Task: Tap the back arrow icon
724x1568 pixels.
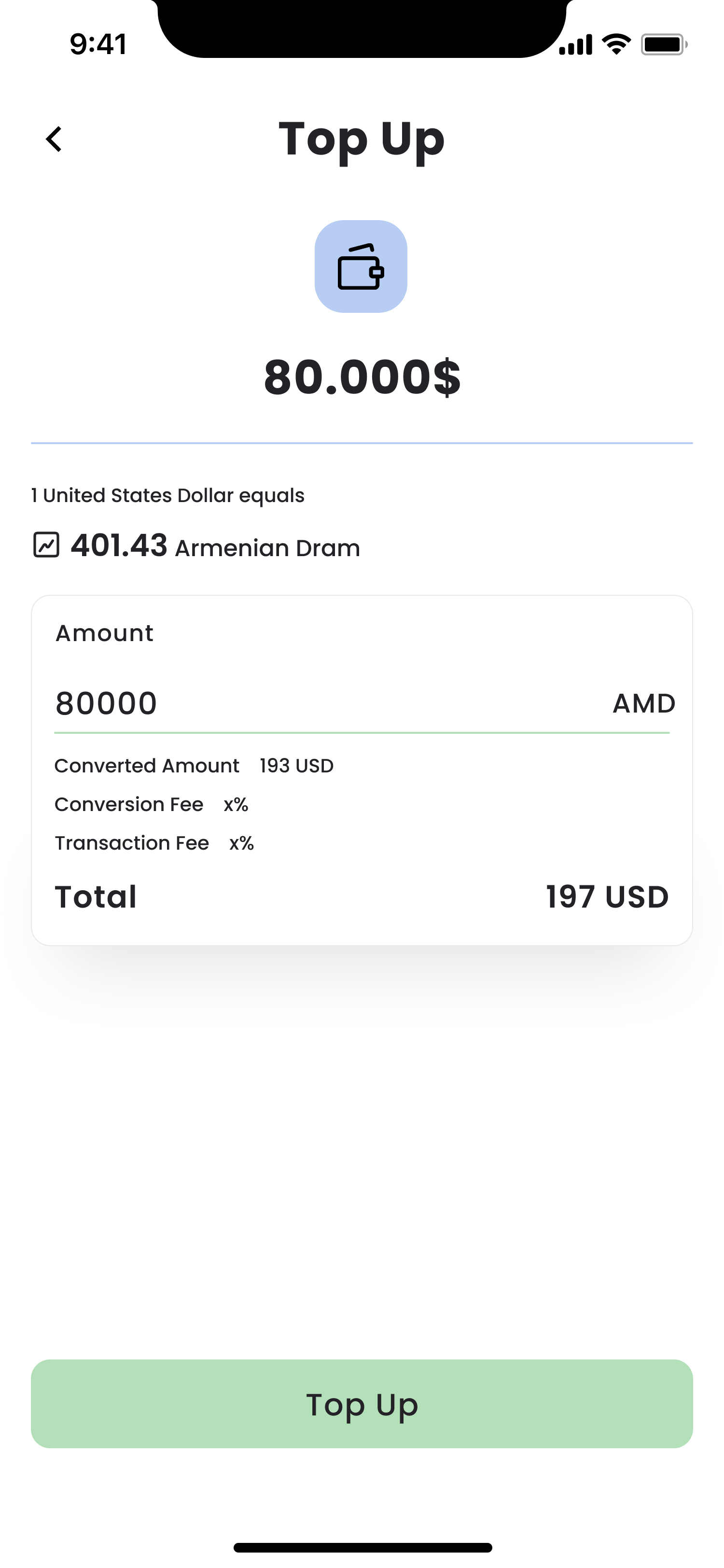Action: 54,140
